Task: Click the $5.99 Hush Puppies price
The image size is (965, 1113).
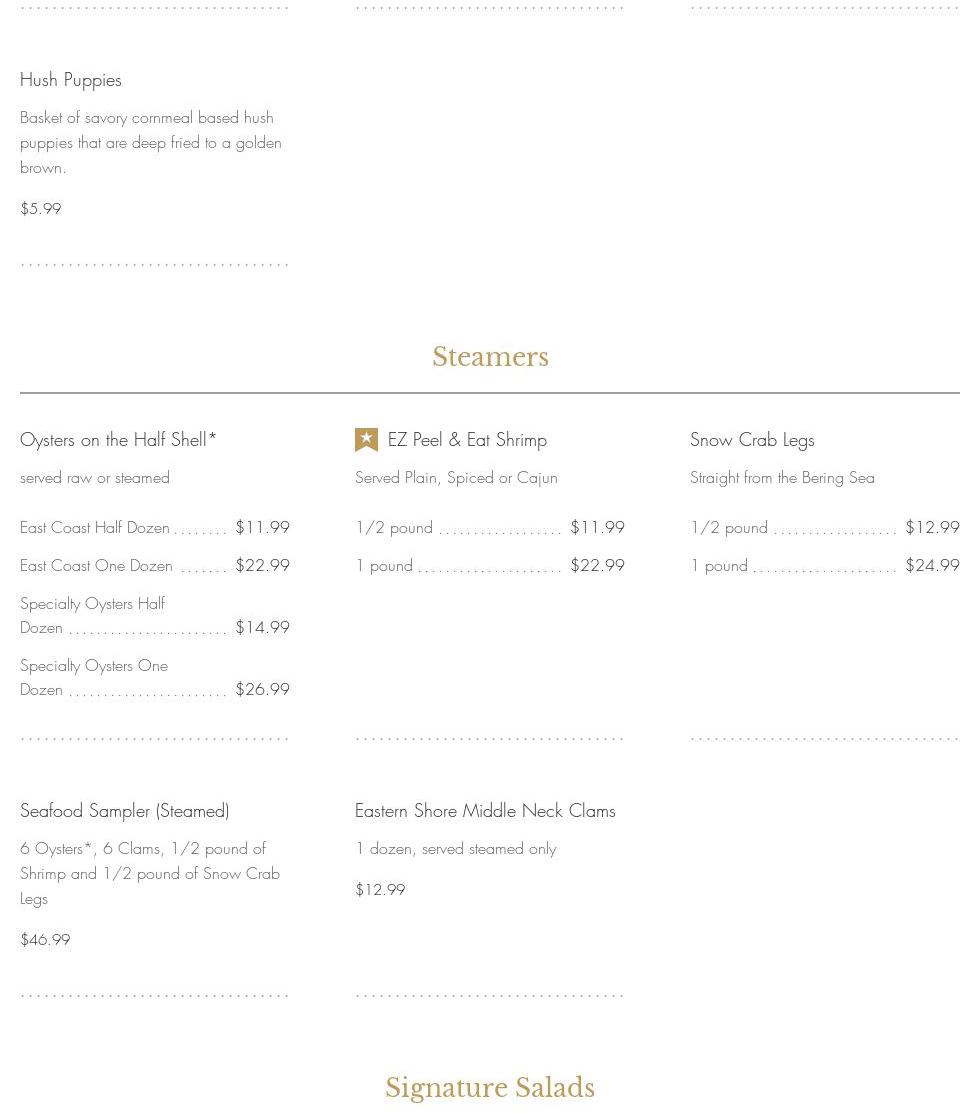Action: pos(41,209)
